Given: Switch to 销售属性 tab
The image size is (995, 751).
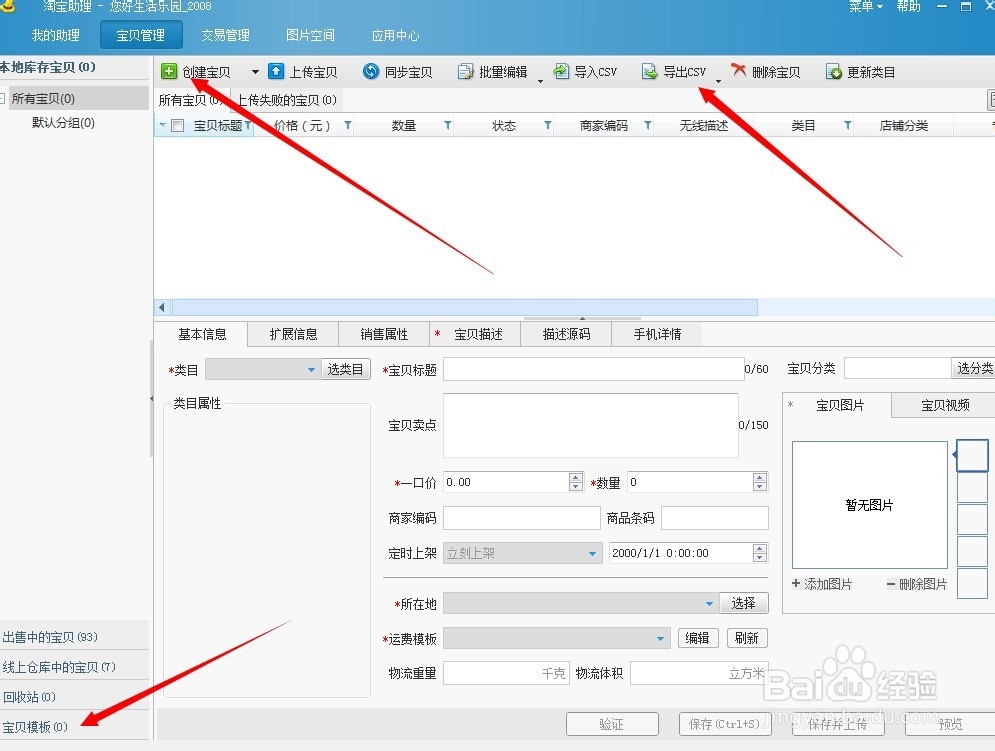Looking at the screenshot, I should [x=385, y=334].
